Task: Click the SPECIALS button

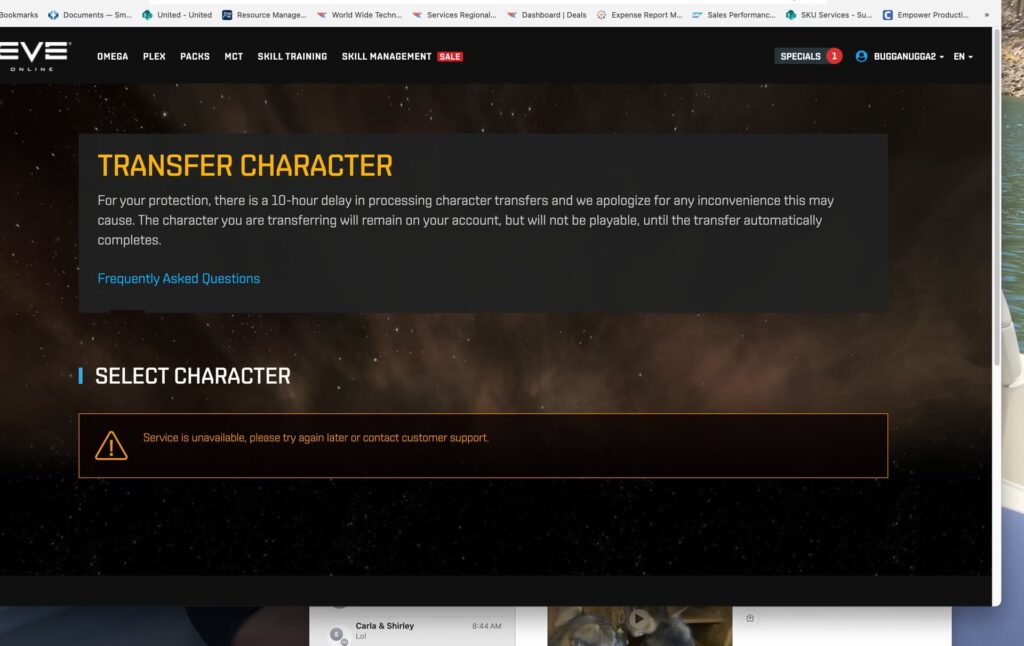Action: click(x=800, y=56)
